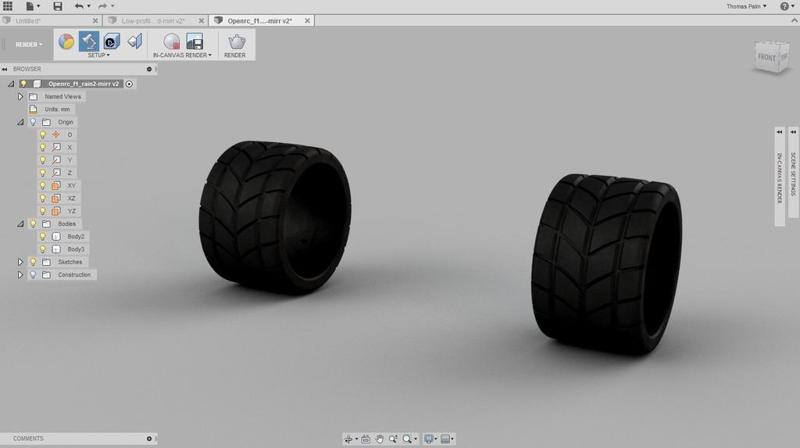Viewport: 800px width, 448px height.
Task: Open the Help question mark menu
Action: [x=785, y=6]
